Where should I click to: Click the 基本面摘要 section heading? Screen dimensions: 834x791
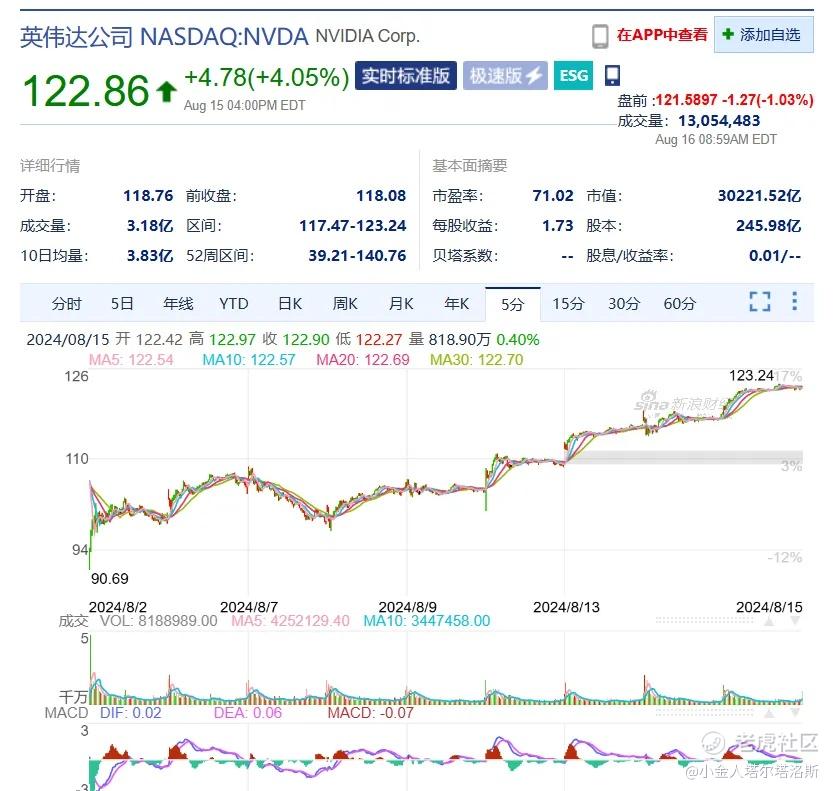(x=470, y=166)
